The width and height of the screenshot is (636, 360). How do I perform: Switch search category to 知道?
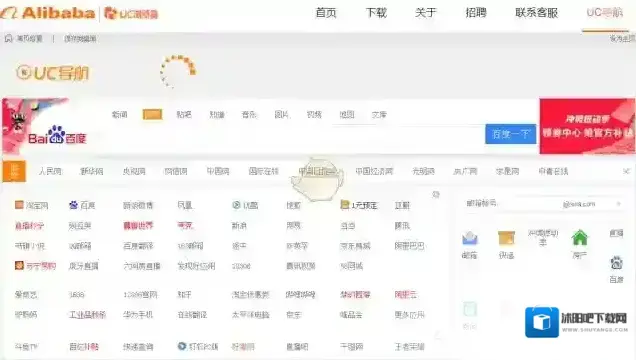pos(217,115)
